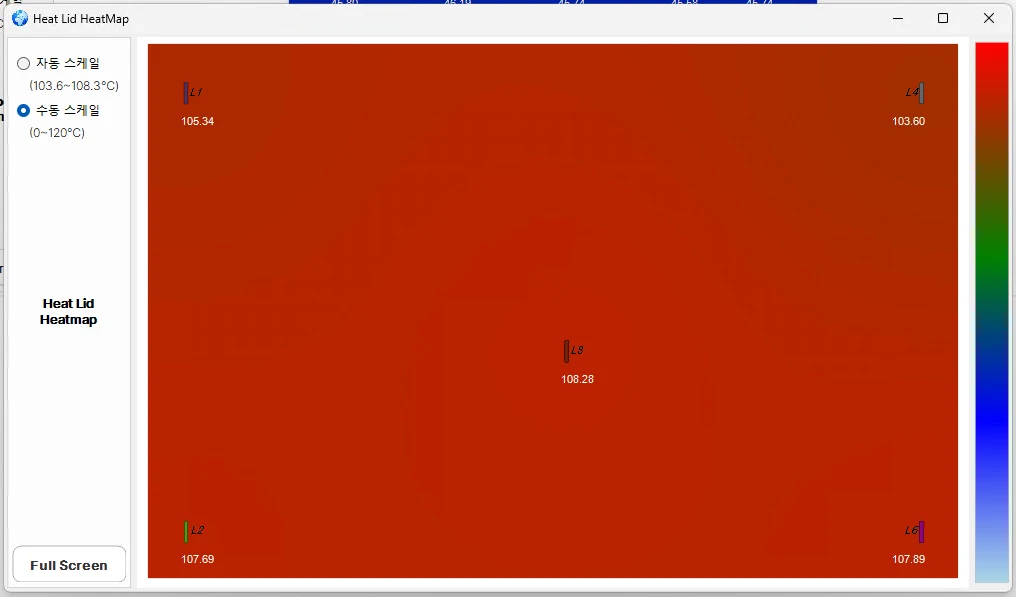Image resolution: width=1016 pixels, height=597 pixels.
Task: Minimize the Heat Lid HeatMap window
Action: (x=898, y=18)
